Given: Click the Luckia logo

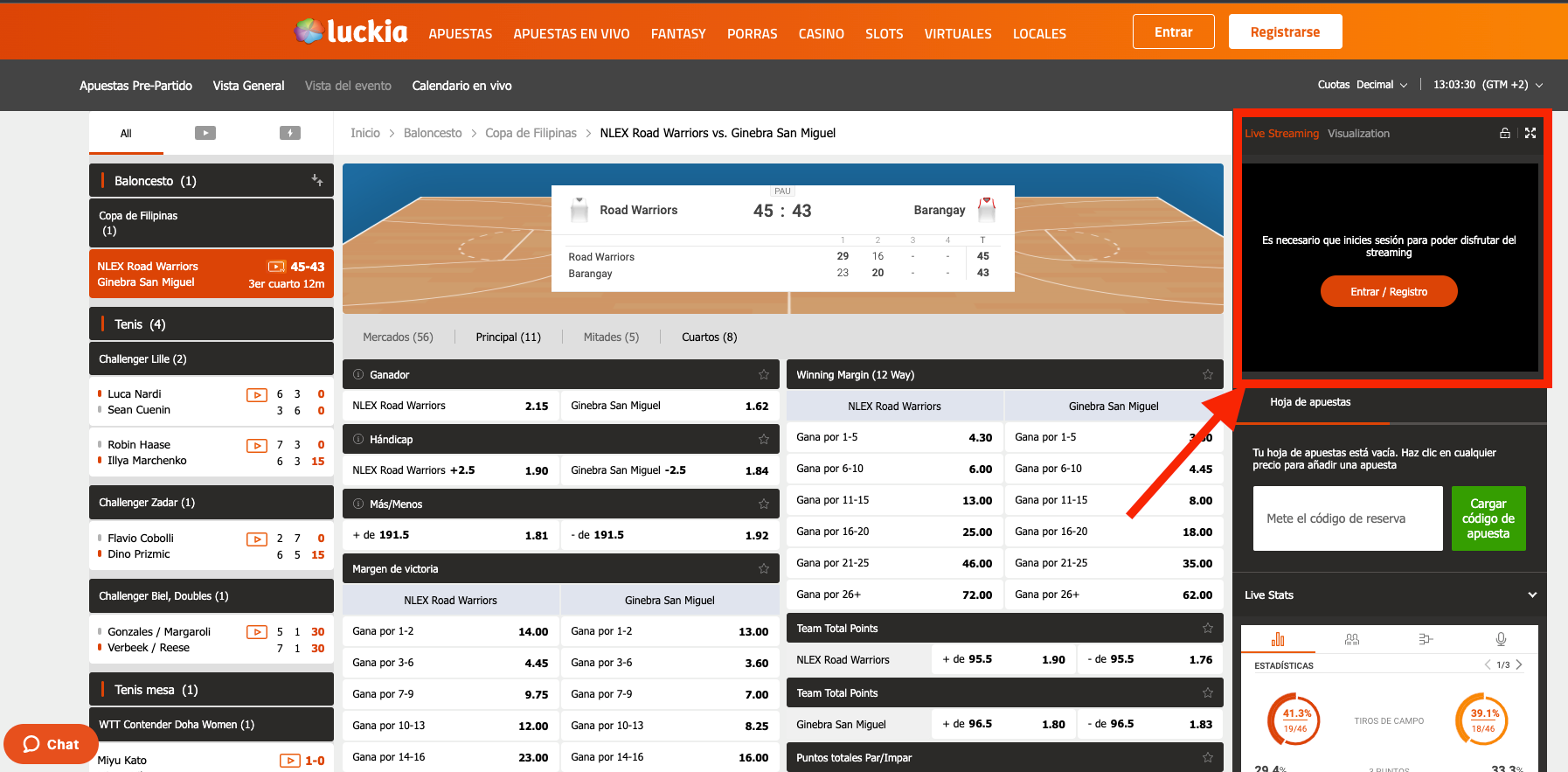Looking at the screenshot, I should click(350, 31).
